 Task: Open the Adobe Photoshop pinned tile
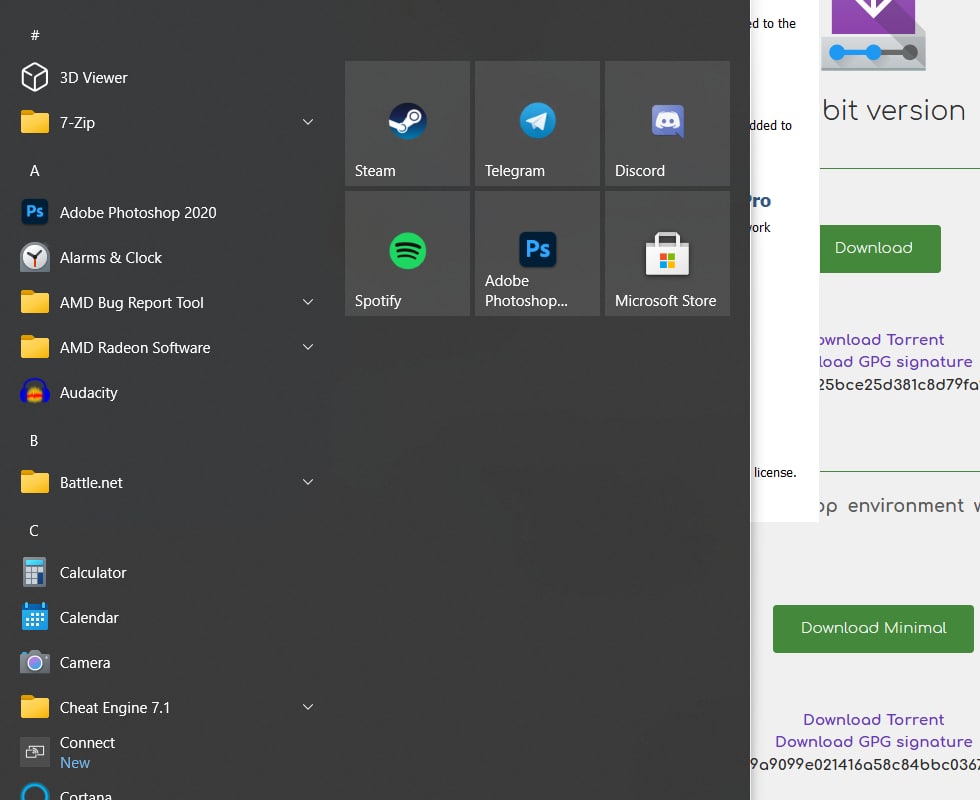coord(538,253)
